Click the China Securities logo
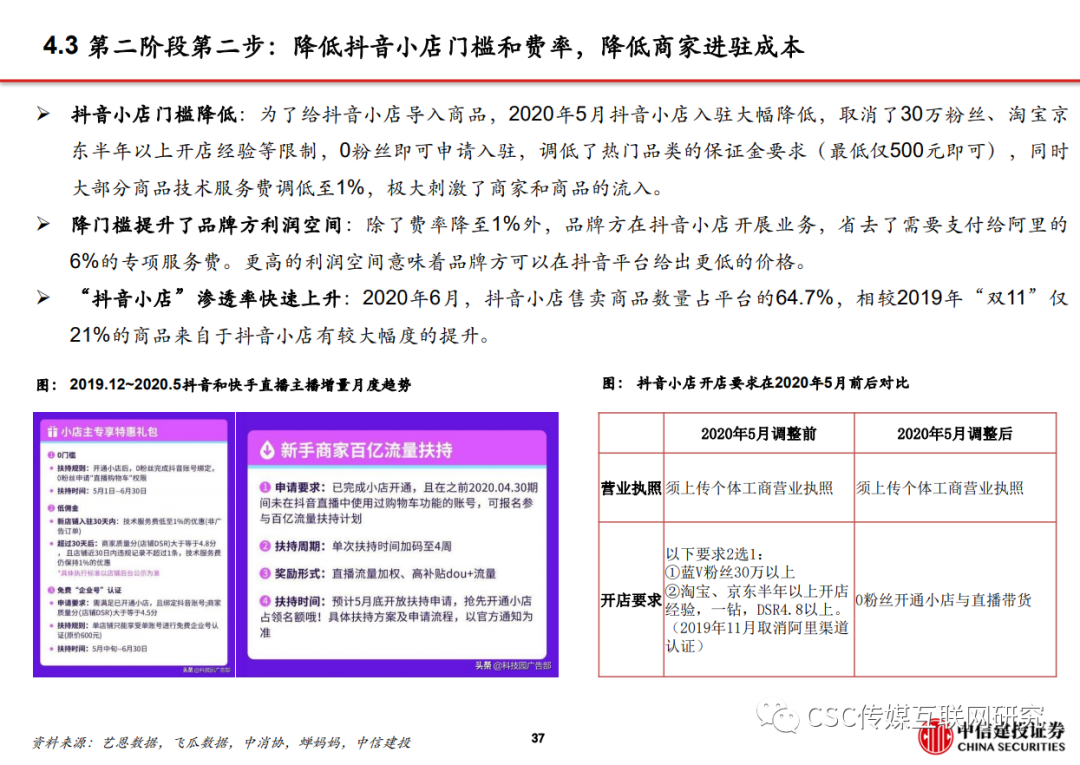1080x765 pixels. tap(993, 737)
